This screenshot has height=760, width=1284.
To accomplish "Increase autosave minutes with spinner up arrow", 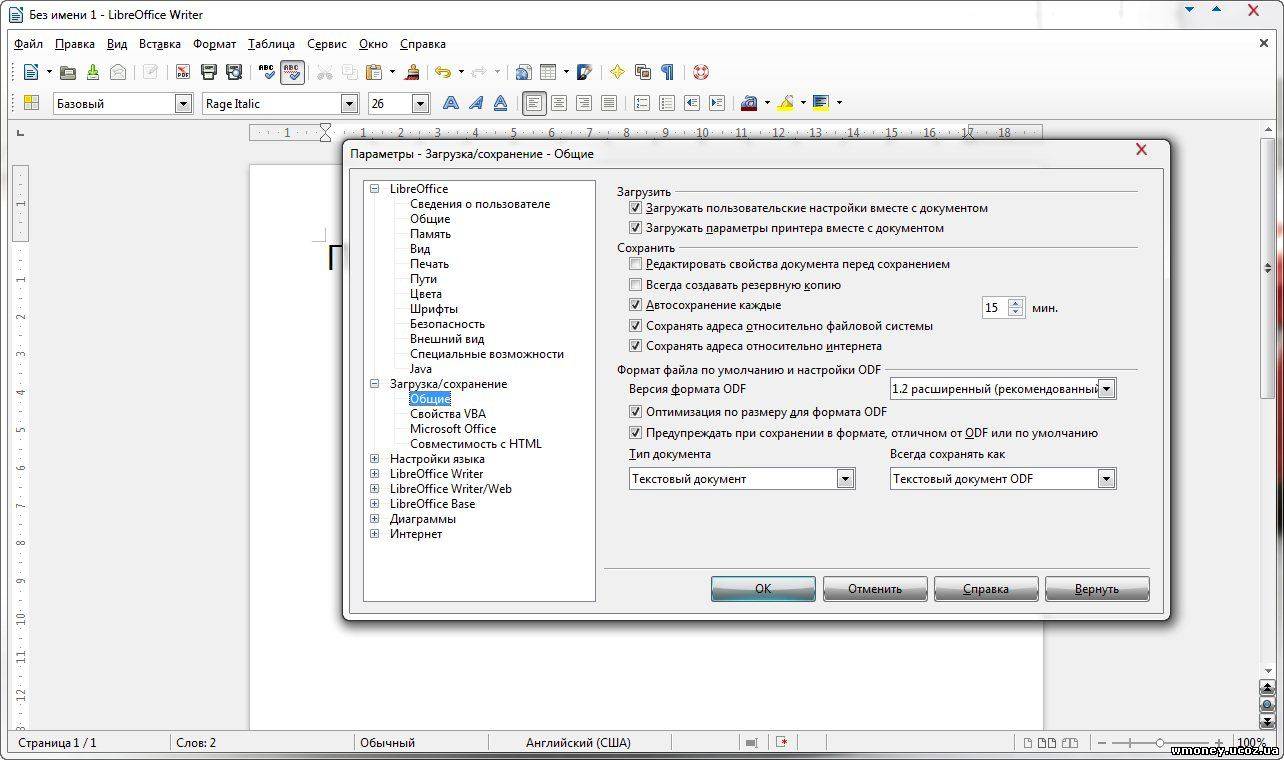I will tap(1017, 303).
